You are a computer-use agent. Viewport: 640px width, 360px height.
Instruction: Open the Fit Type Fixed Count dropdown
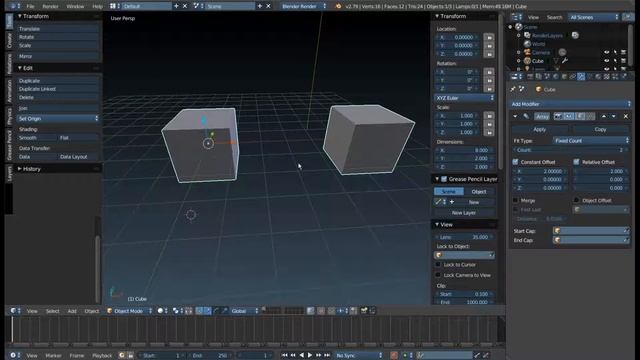pos(591,140)
